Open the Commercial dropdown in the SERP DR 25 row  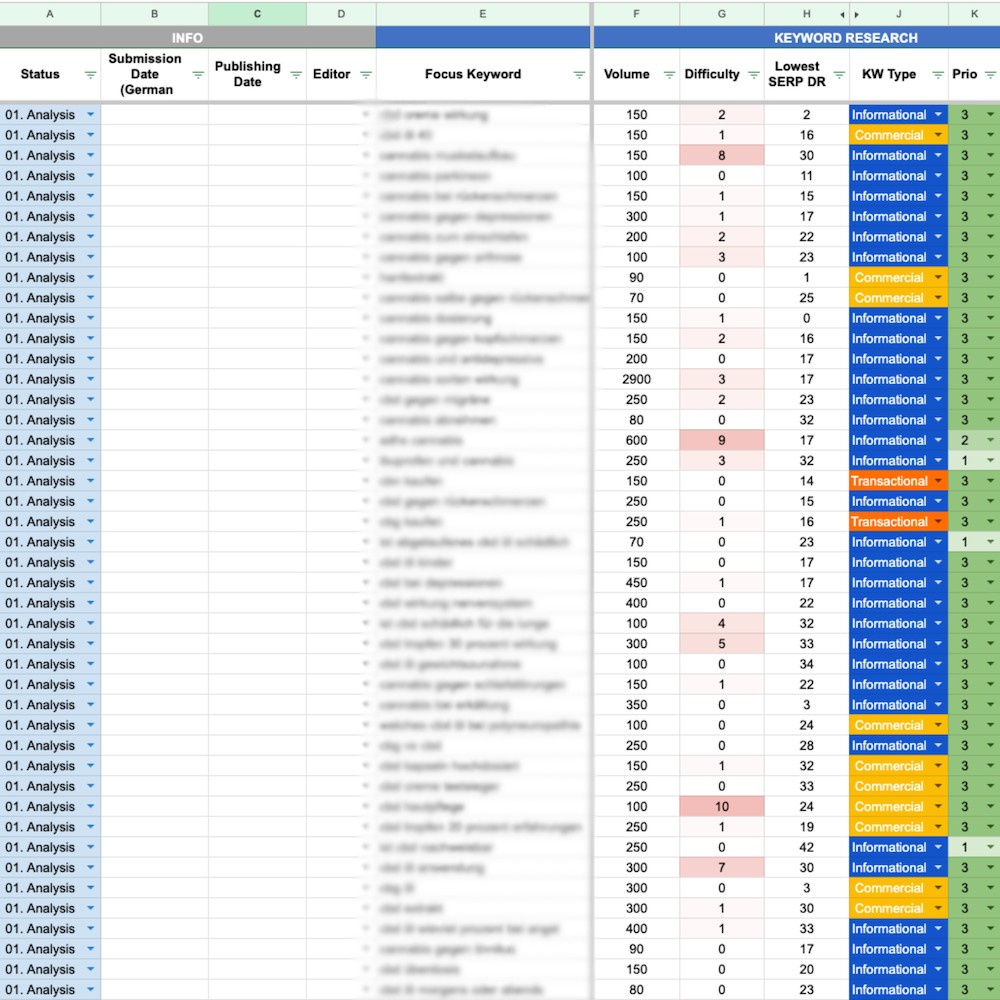[938, 298]
